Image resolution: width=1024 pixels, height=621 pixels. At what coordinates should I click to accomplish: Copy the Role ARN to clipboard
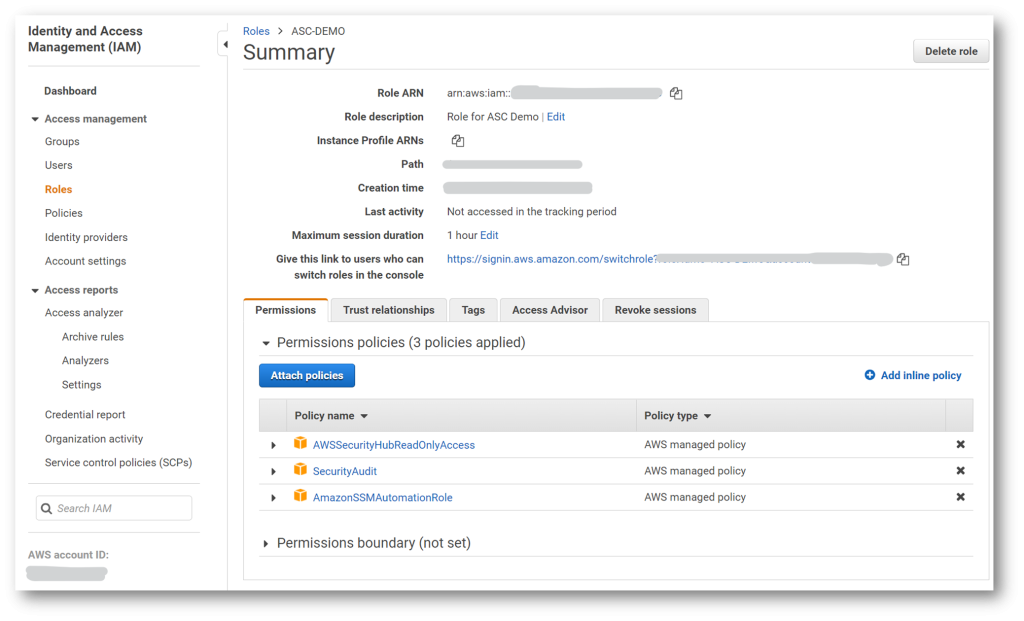676,93
